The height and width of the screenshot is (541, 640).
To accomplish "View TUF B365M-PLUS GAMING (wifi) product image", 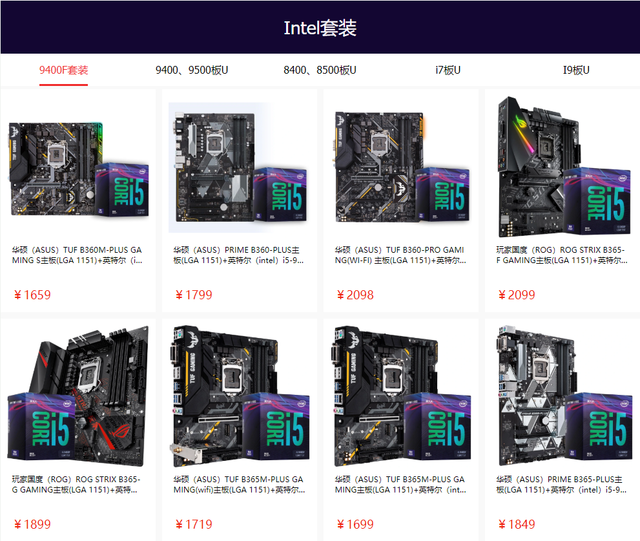I will click(x=239, y=396).
